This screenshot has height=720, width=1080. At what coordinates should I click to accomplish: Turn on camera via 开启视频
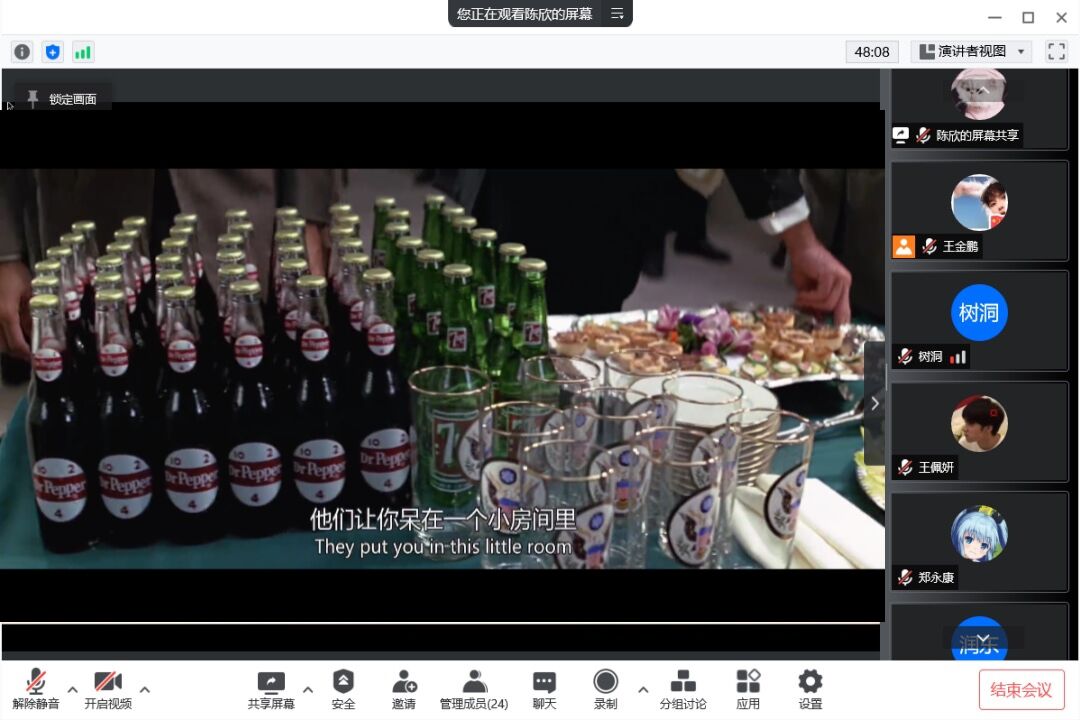[108, 689]
